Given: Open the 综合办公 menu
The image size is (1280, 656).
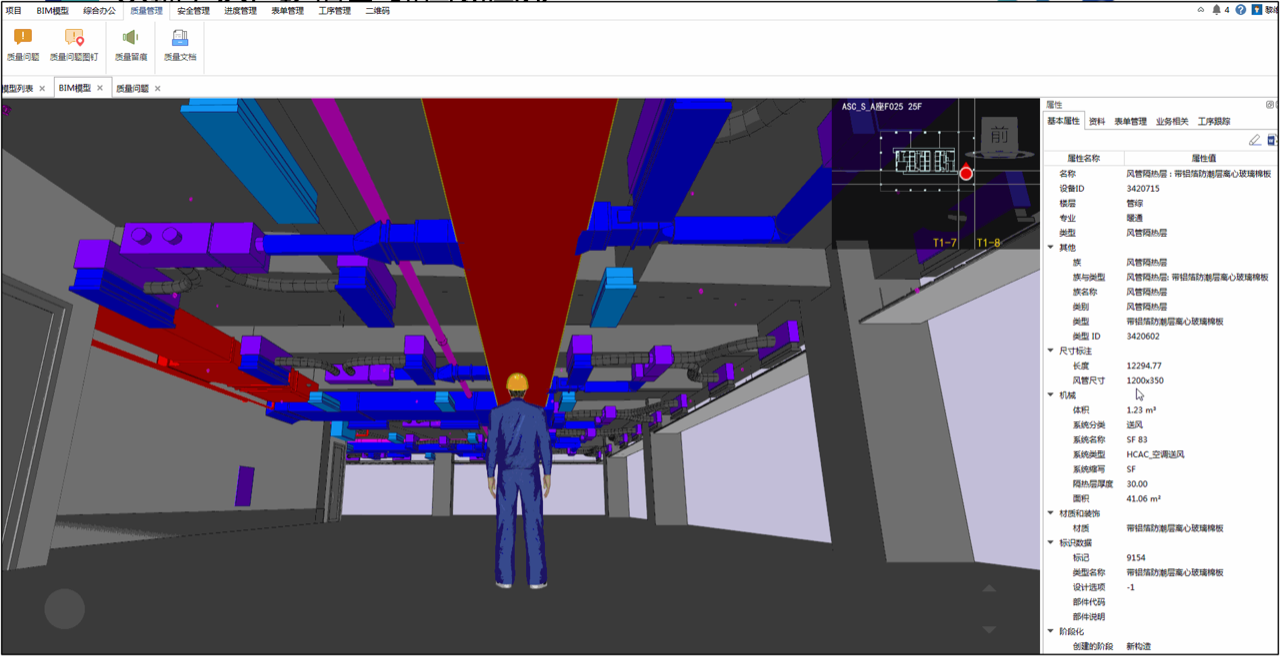Looking at the screenshot, I should 100,10.
